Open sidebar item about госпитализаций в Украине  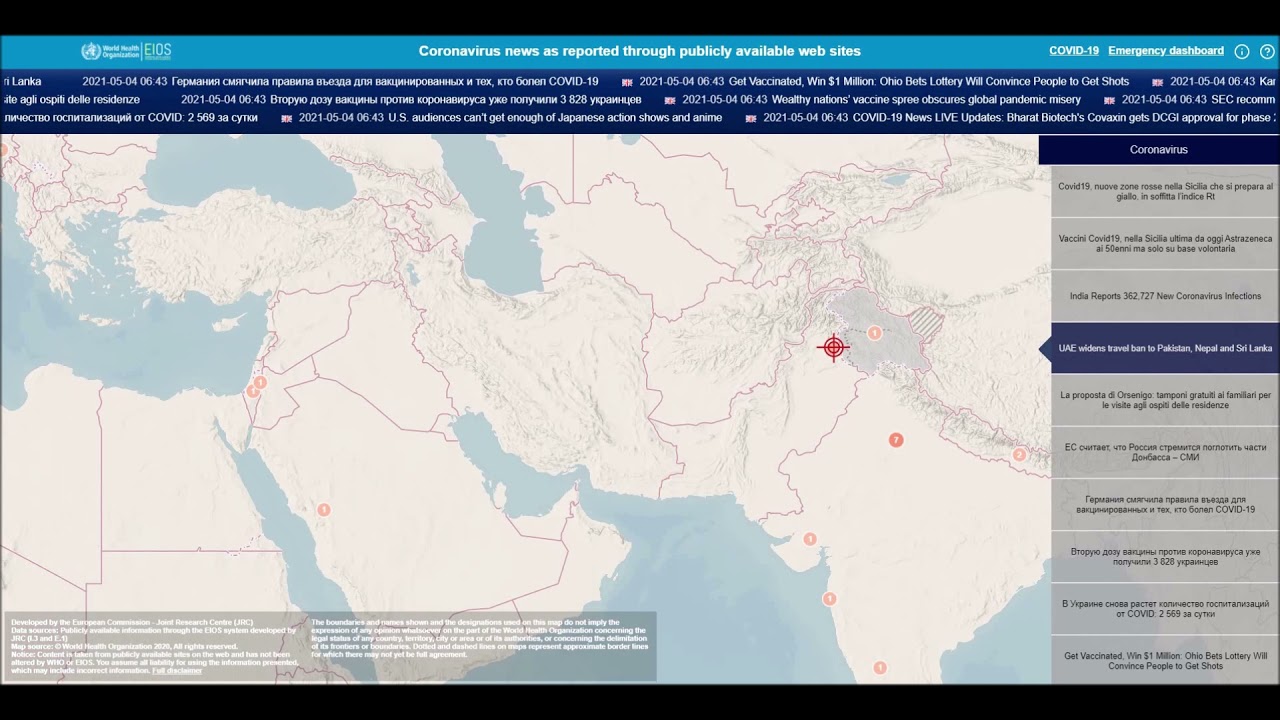coord(1165,608)
